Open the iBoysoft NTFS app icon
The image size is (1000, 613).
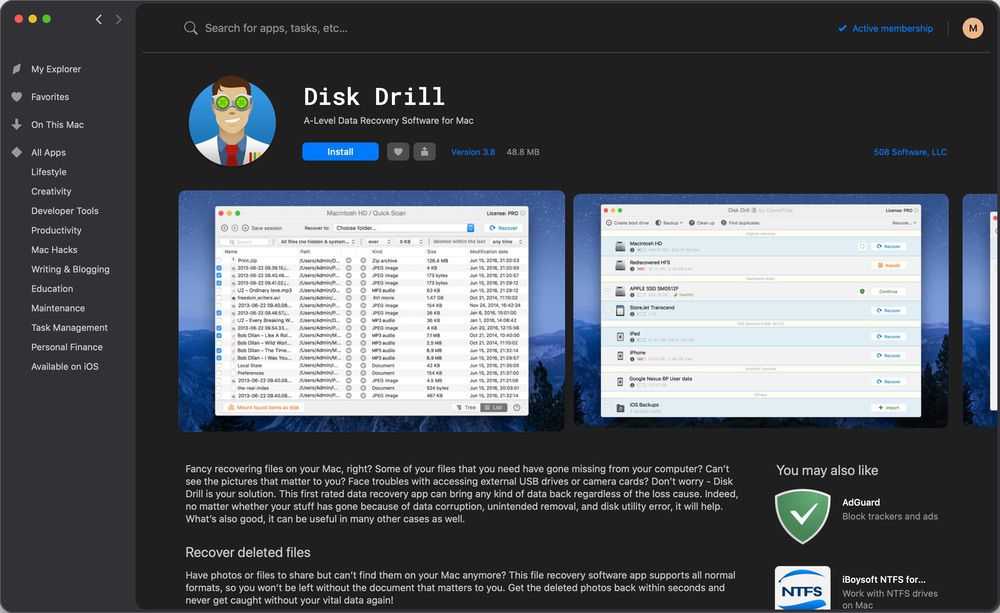pyautogui.click(x=802, y=588)
